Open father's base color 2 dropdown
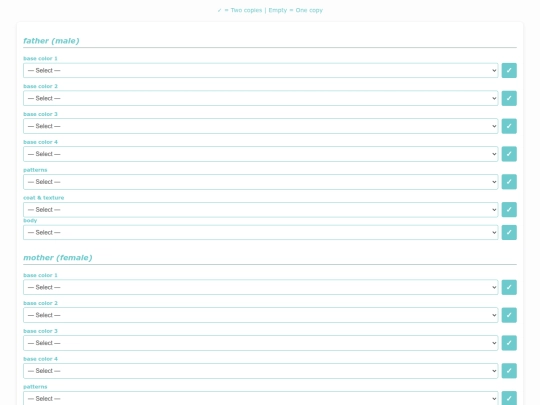540x405 pixels. pos(261,98)
